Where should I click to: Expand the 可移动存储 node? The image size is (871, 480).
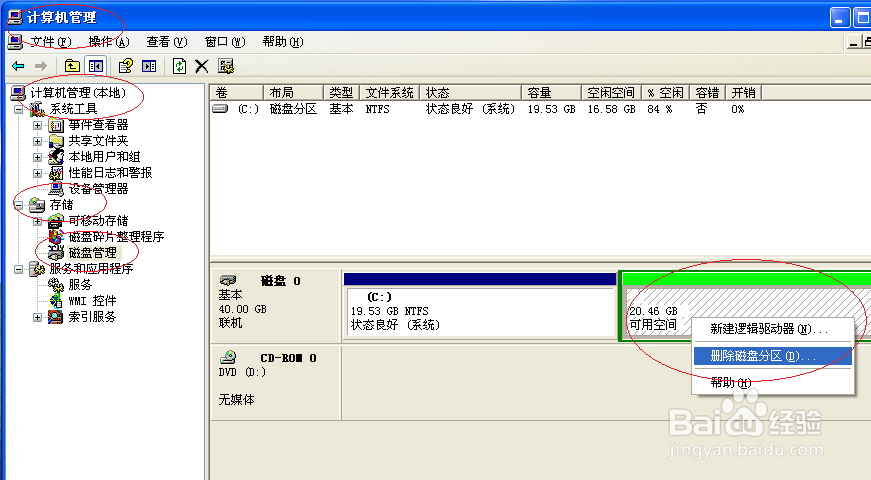point(37,222)
